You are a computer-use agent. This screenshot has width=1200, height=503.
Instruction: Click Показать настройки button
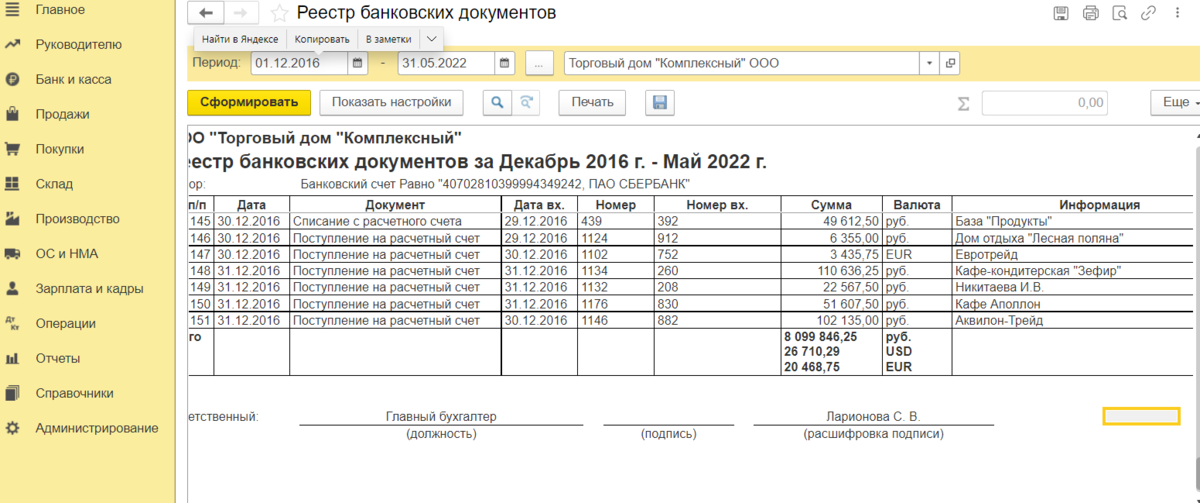392,102
